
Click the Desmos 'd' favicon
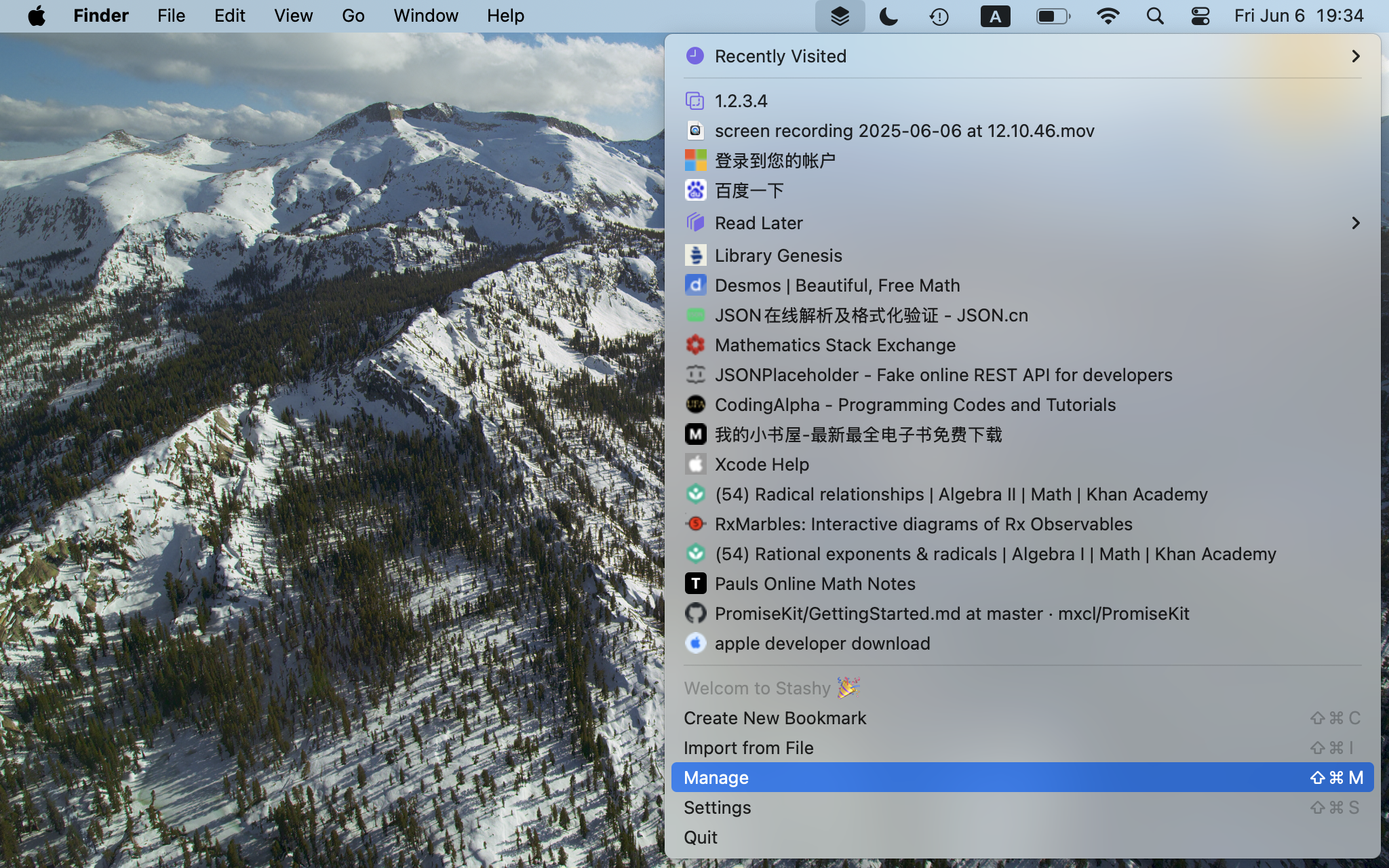click(695, 285)
